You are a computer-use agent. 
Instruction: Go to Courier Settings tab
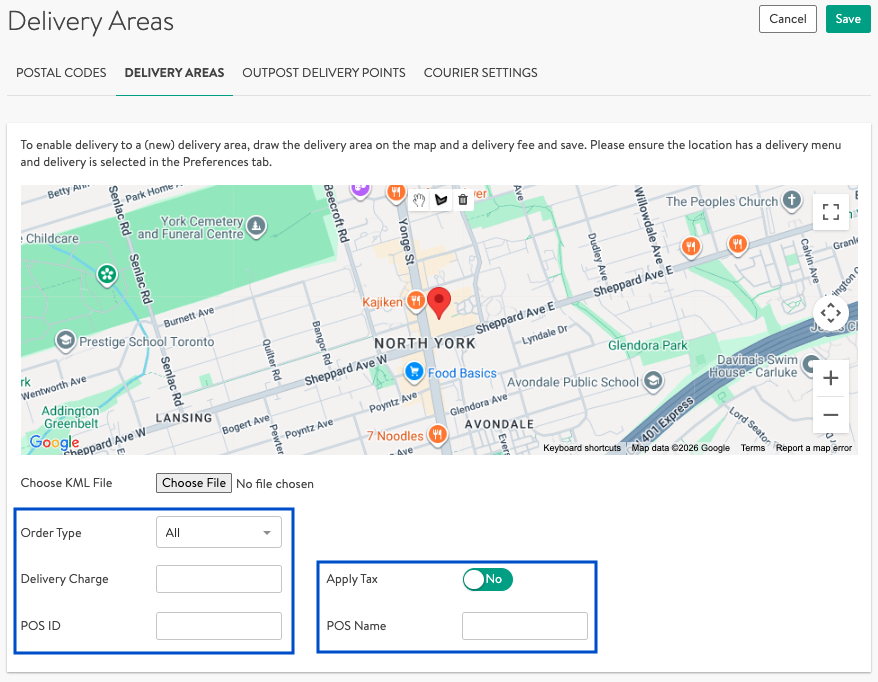click(480, 73)
